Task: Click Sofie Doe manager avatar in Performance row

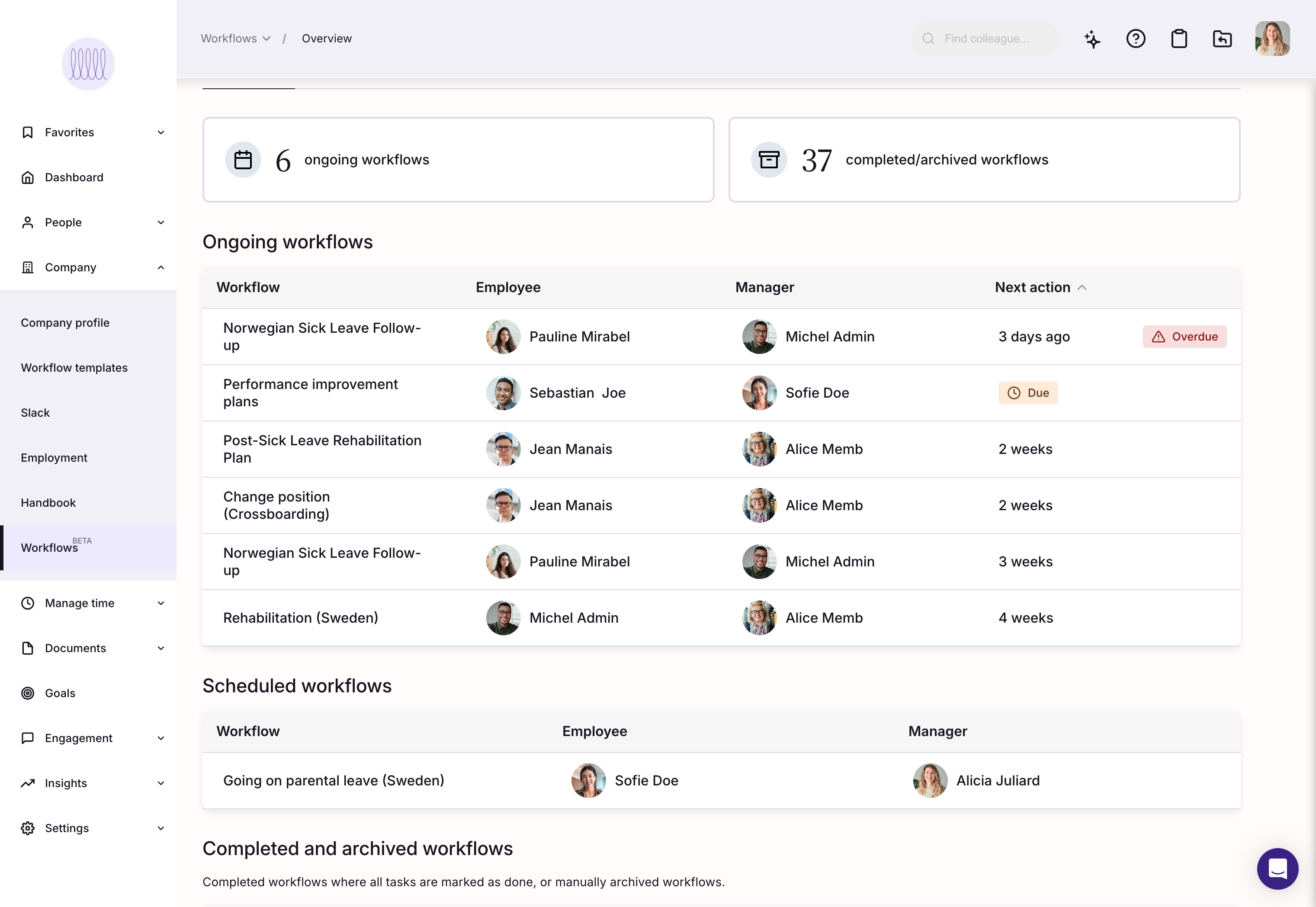Action: click(759, 392)
